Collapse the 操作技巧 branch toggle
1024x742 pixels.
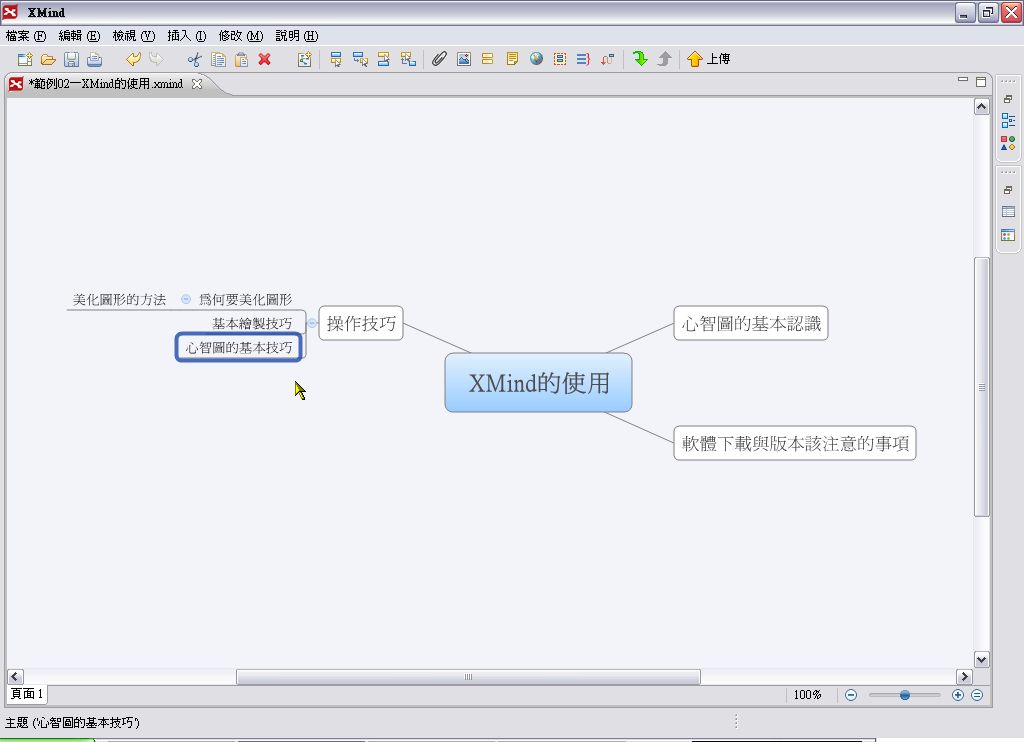(x=312, y=323)
